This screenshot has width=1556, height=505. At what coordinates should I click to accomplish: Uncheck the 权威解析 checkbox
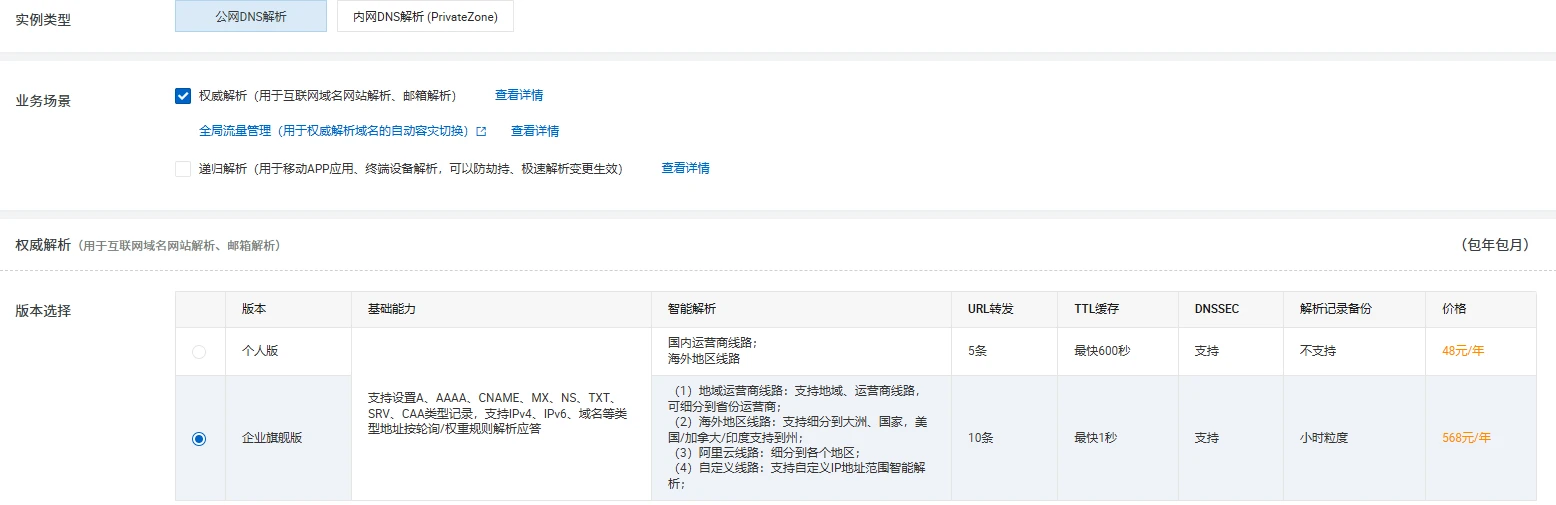(x=183, y=96)
